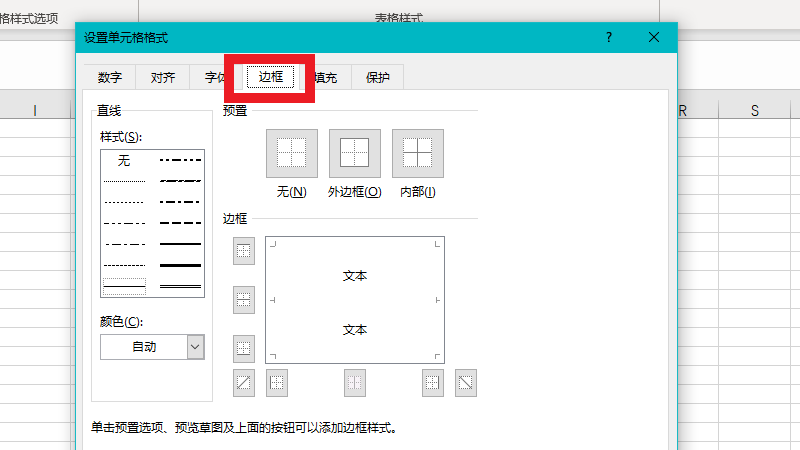800x450 pixels.
Task: Switch to the 数字 tab
Action: [110, 77]
